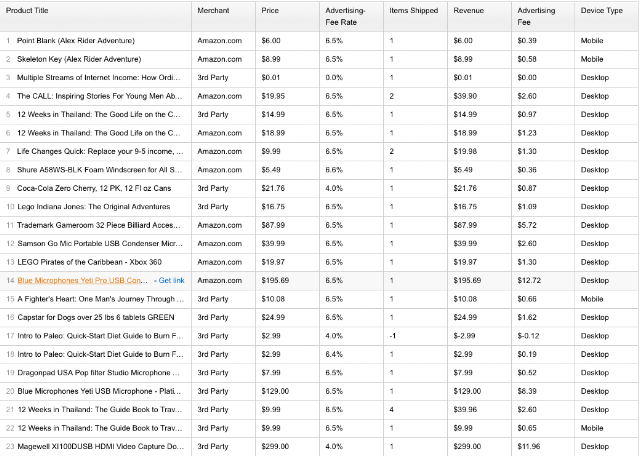Select Samson Go Mic Portable USB row
Viewport: 640px width, 456px height.
[320, 244]
